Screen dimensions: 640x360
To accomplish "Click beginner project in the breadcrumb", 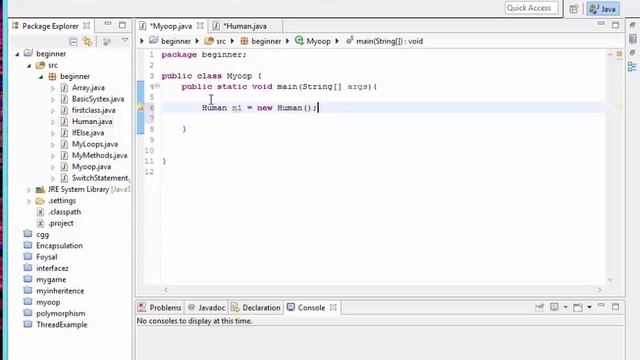I will click(170, 41).
